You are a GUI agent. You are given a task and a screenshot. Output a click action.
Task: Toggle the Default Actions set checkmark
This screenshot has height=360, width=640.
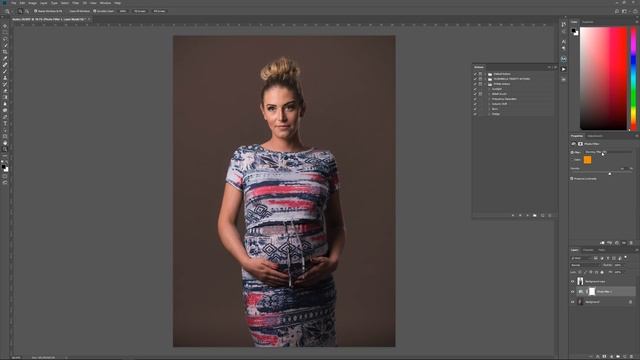pos(475,74)
